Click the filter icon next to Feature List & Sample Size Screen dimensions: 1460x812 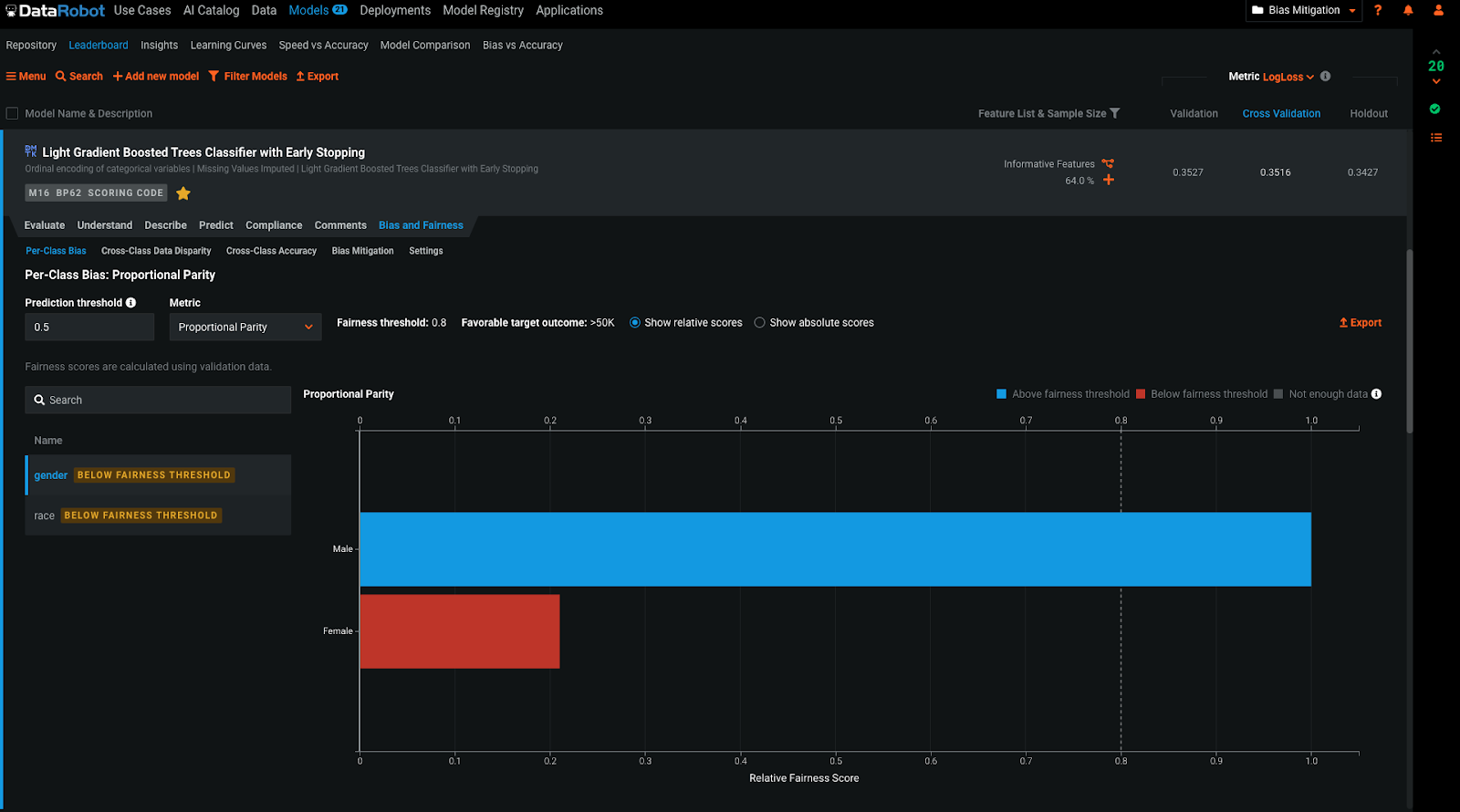click(x=1115, y=113)
